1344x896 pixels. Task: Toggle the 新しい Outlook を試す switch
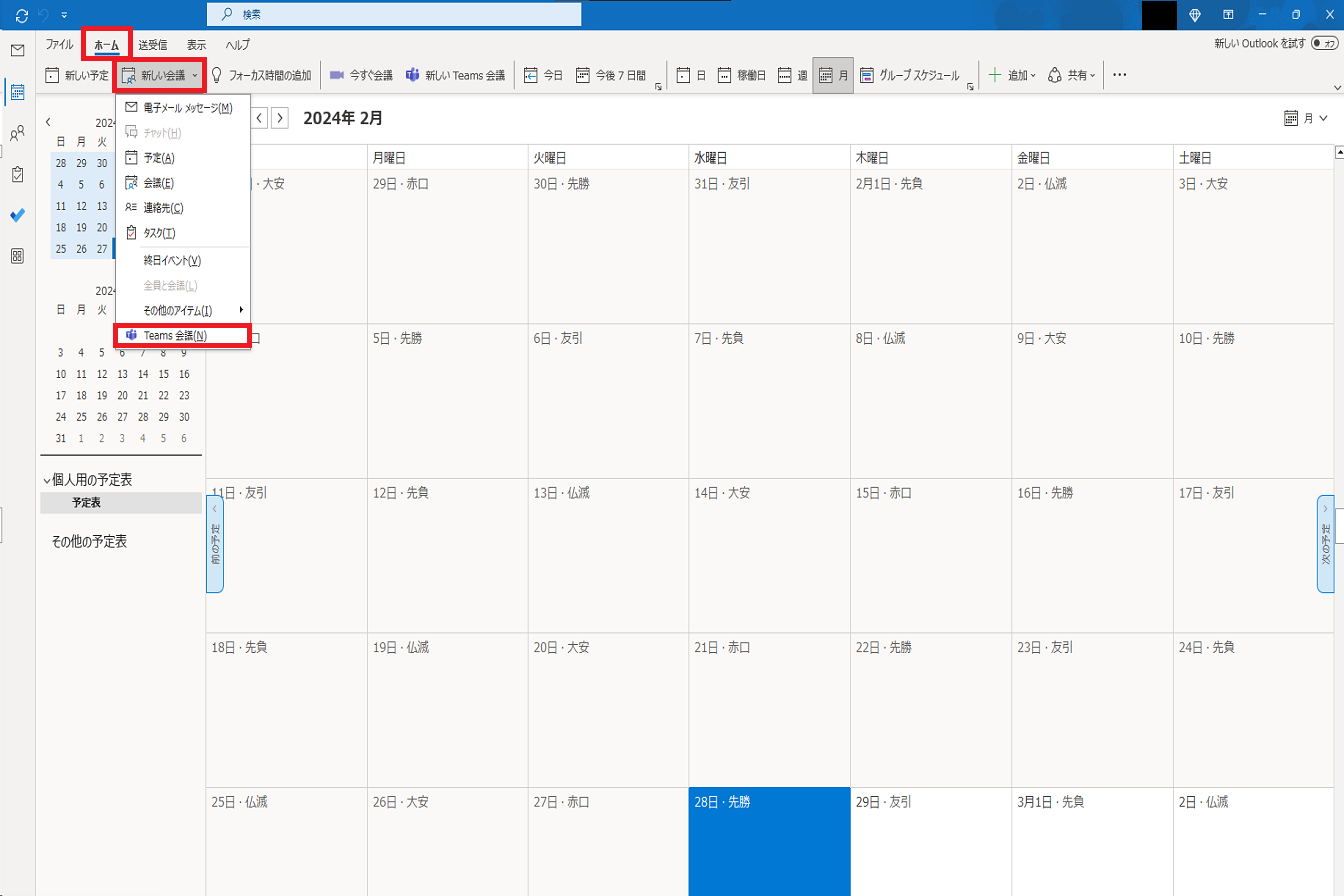[1323, 44]
